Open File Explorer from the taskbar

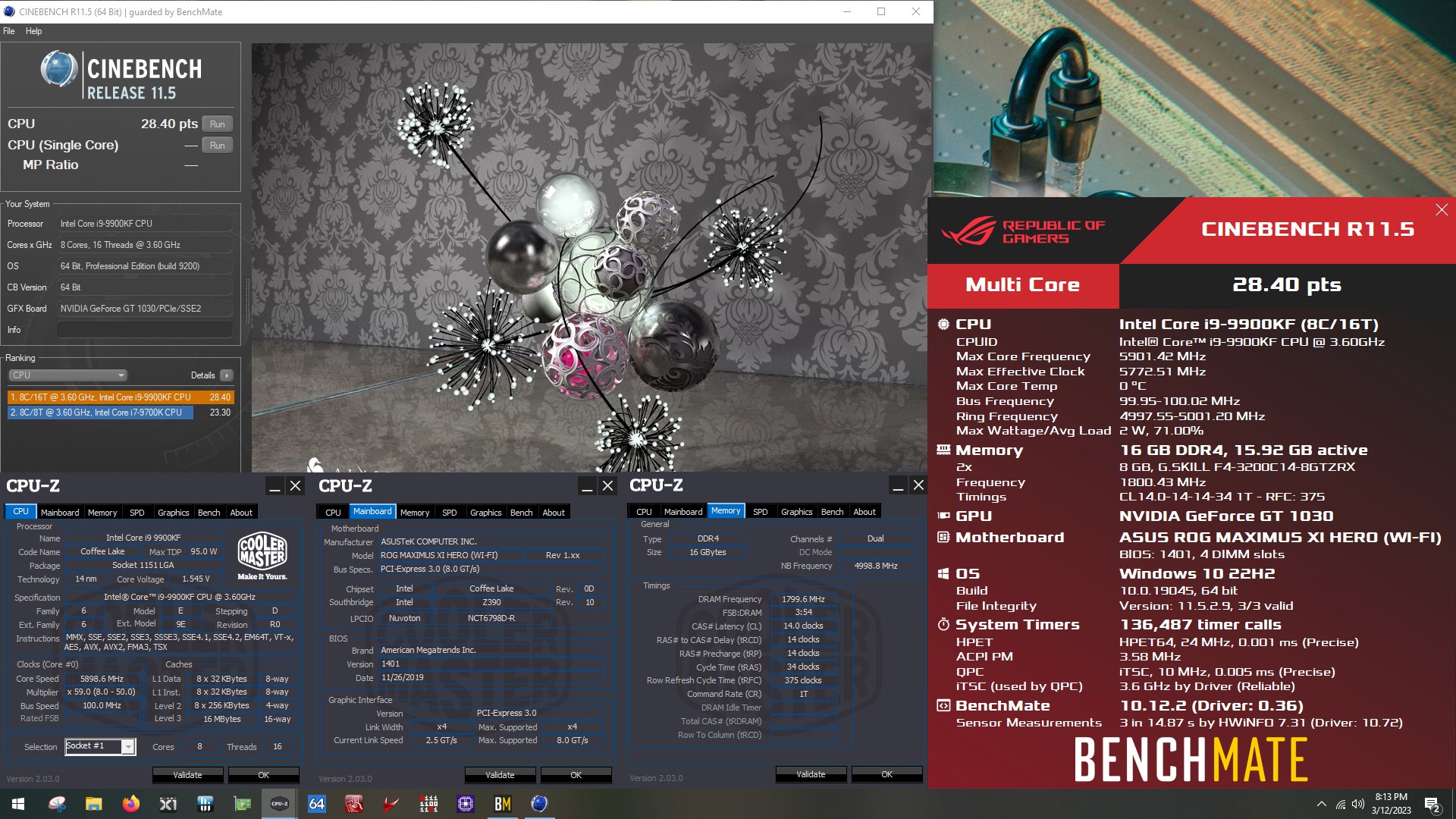click(x=94, y=804)
